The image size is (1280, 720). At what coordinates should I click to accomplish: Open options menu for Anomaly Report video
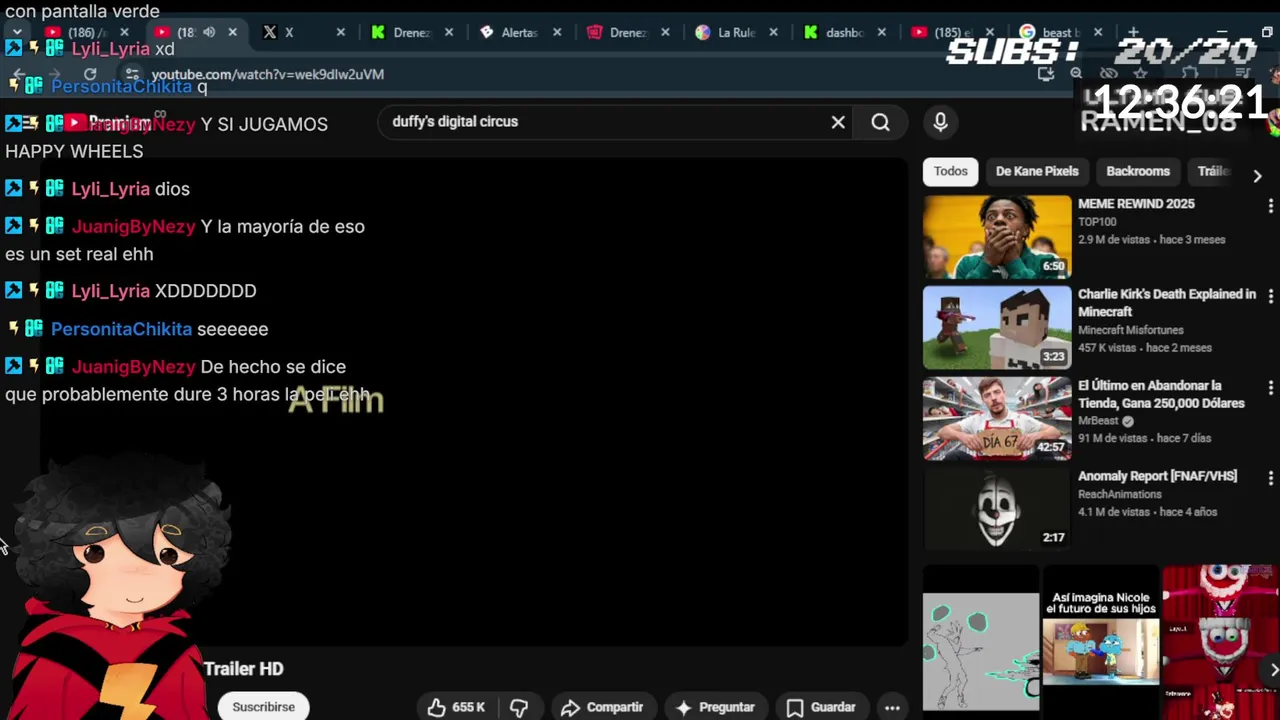(x=1271, y=479)
